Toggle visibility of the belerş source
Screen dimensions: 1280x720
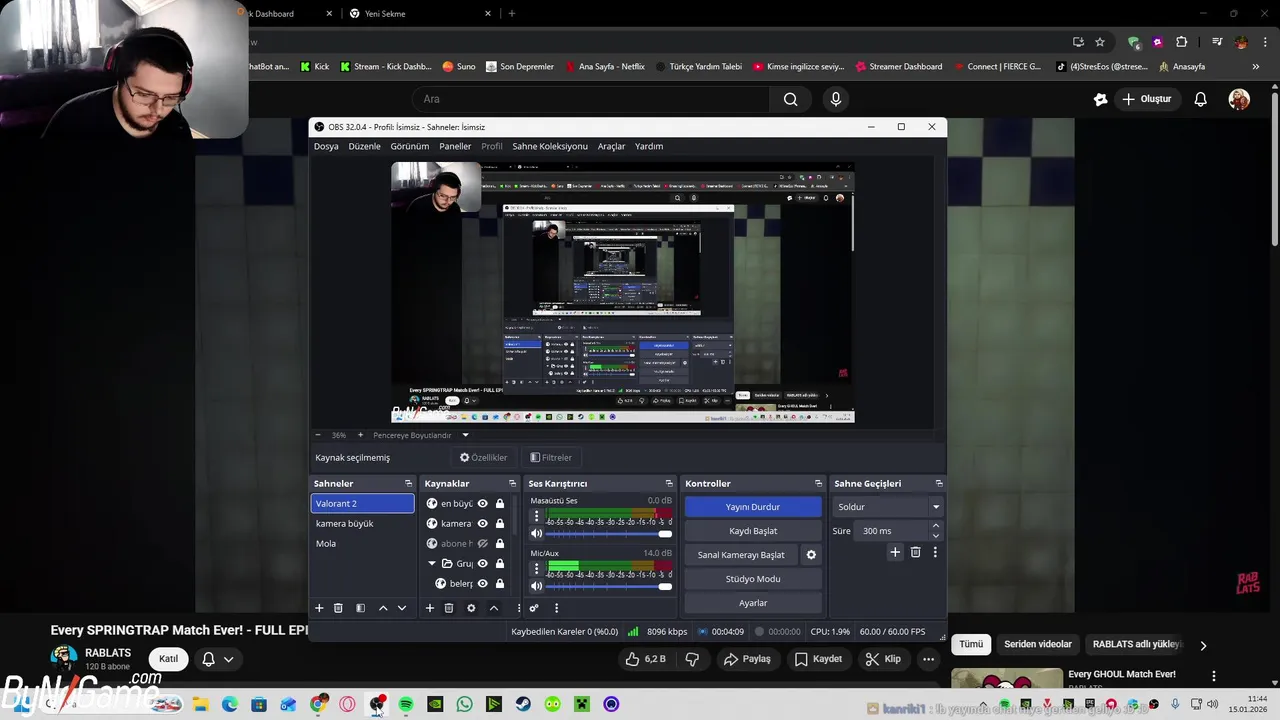[483, 584]
